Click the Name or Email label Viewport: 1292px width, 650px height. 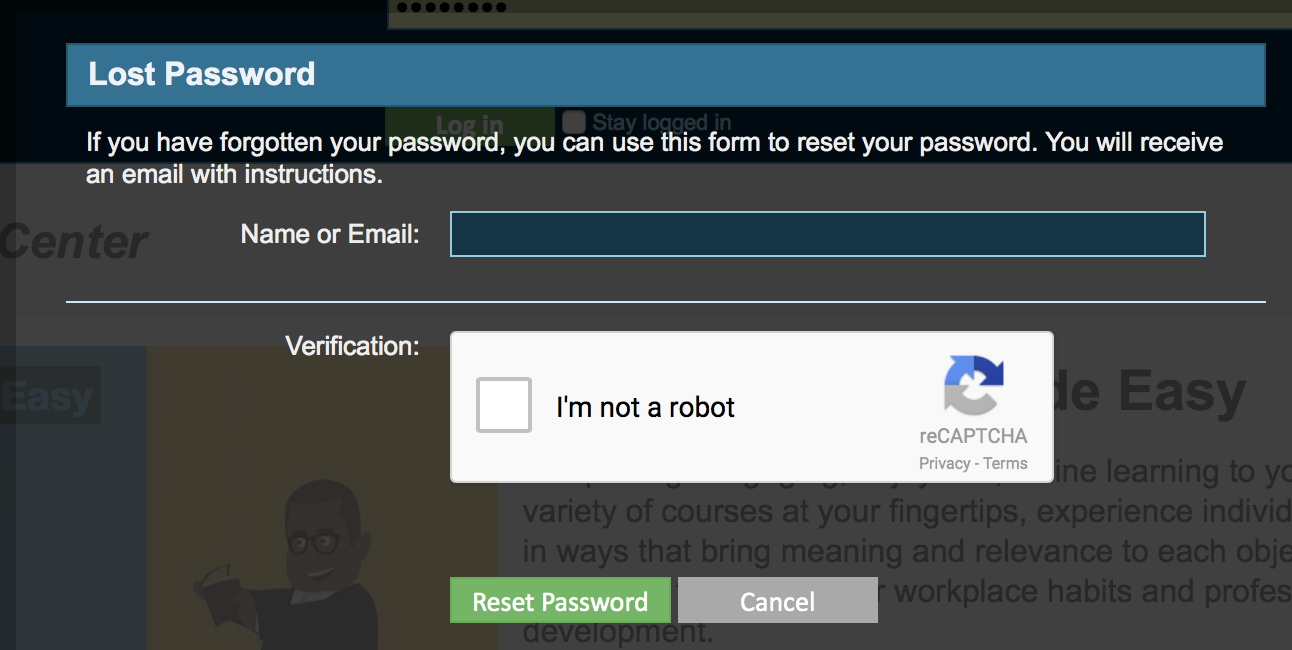(x=330, y=234)
